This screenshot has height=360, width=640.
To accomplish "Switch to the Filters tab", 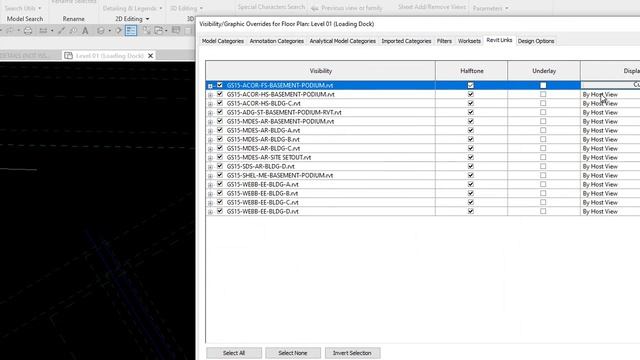I will coord(444,41).
